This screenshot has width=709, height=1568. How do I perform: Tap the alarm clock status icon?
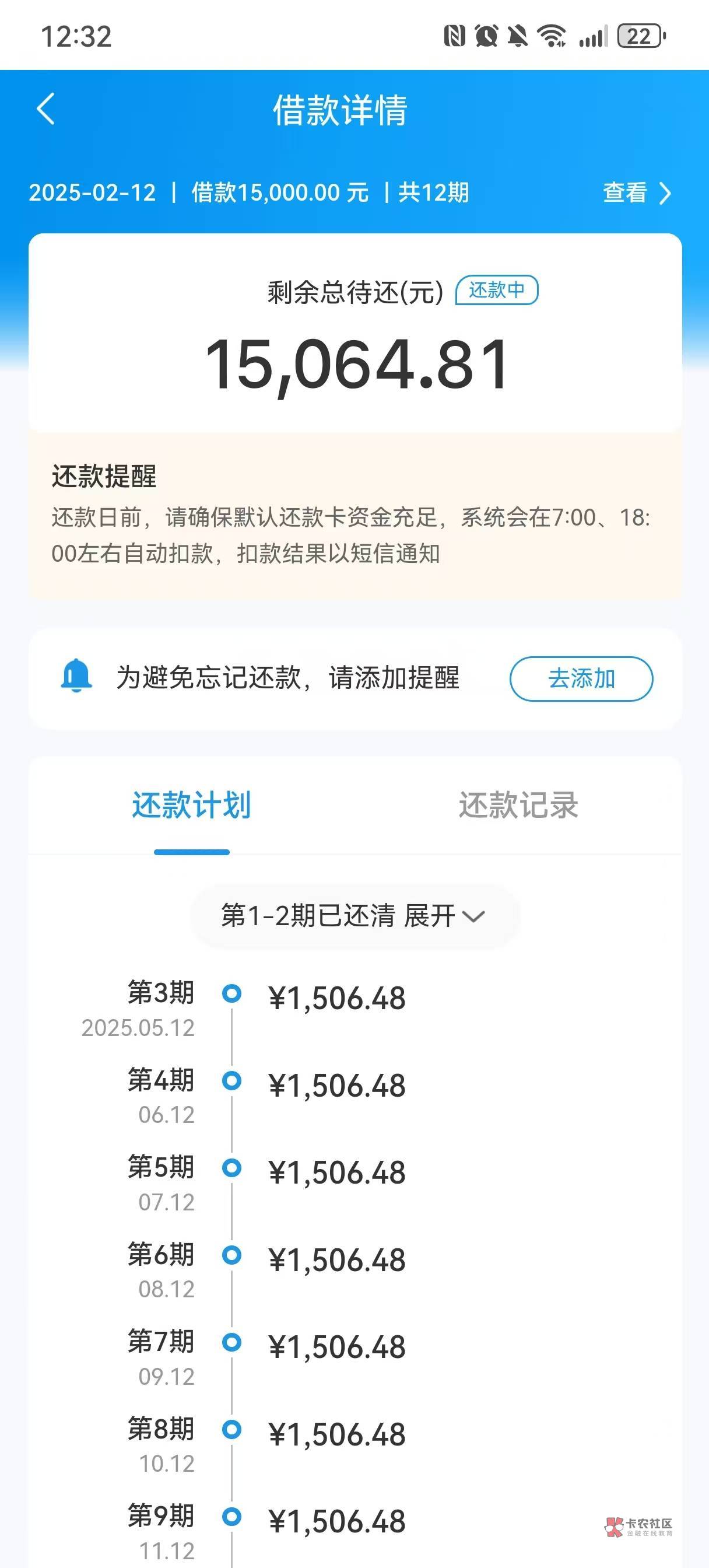(486, 36)
